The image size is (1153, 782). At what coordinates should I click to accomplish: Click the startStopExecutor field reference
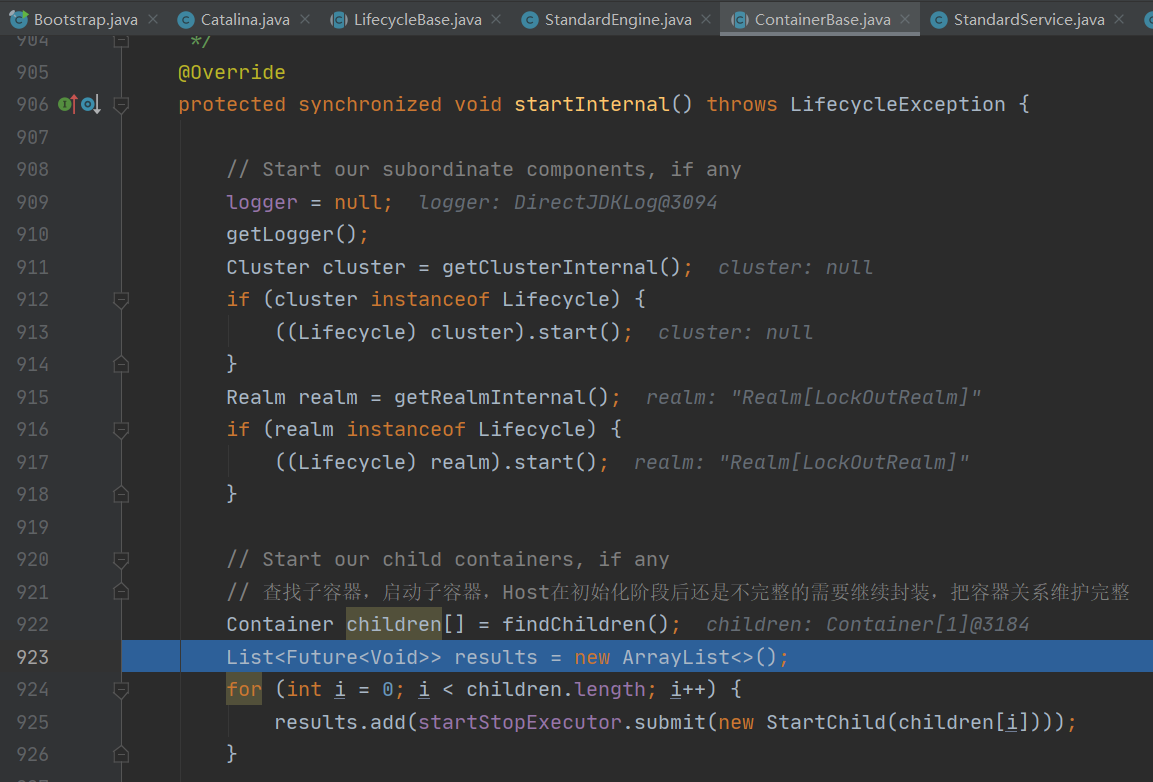click(519, 722)
